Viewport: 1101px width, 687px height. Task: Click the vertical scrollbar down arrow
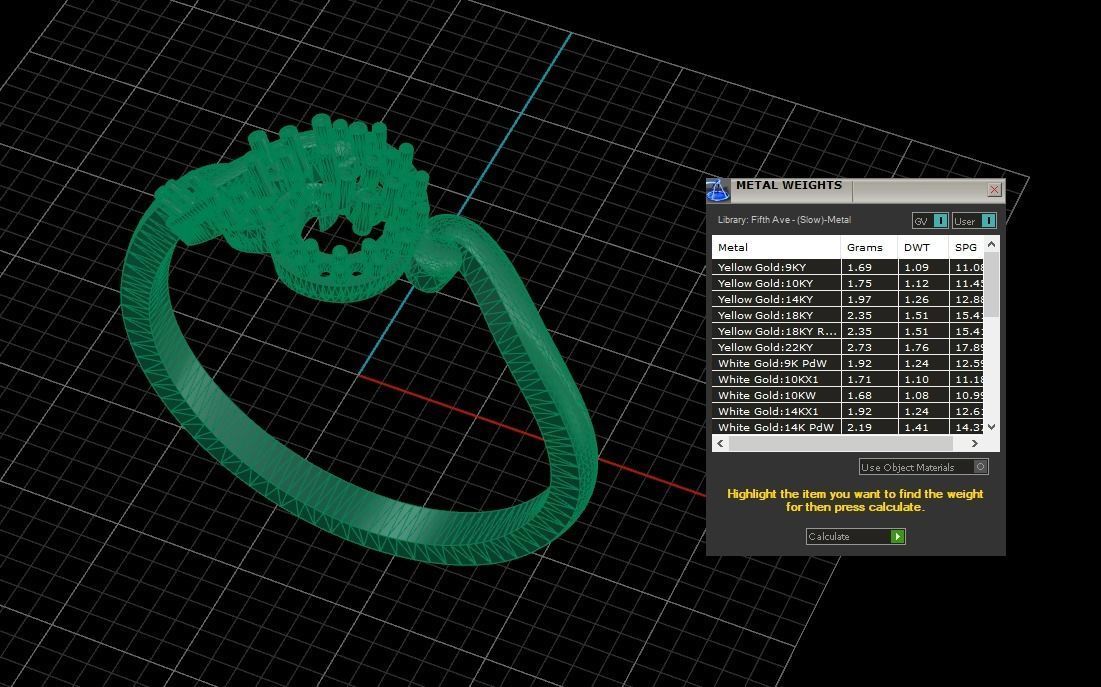tap(991, 426)
